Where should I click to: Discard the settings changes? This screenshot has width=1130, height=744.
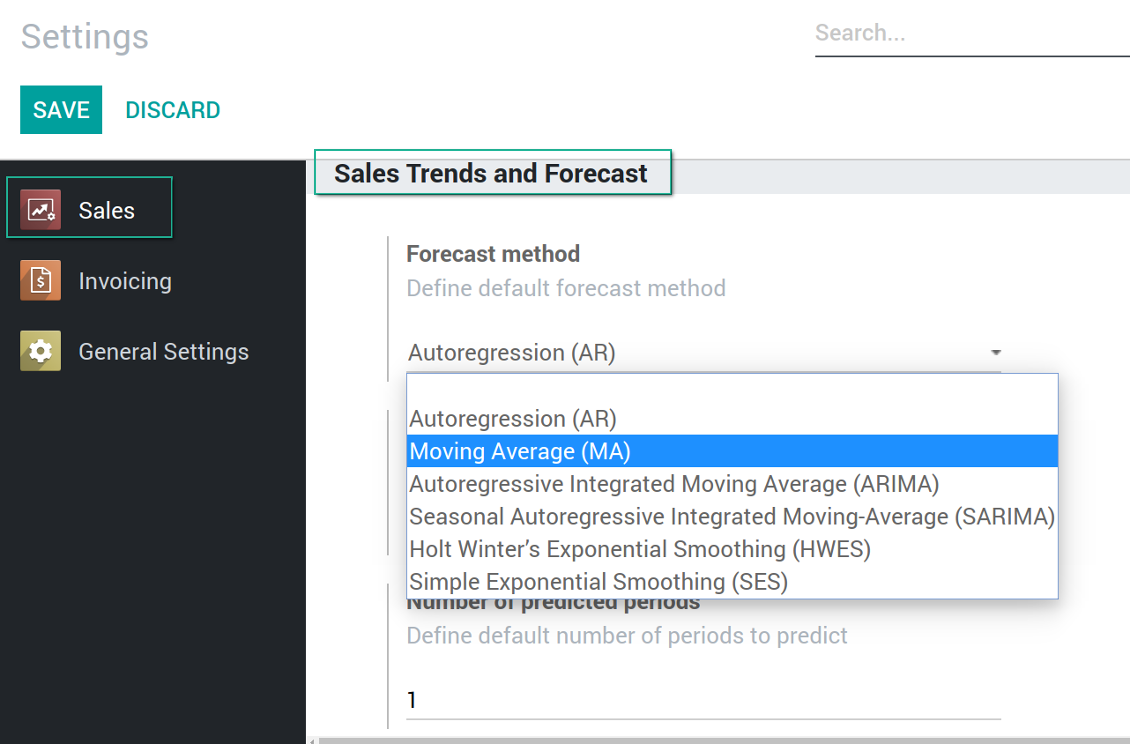pos(173,110)
